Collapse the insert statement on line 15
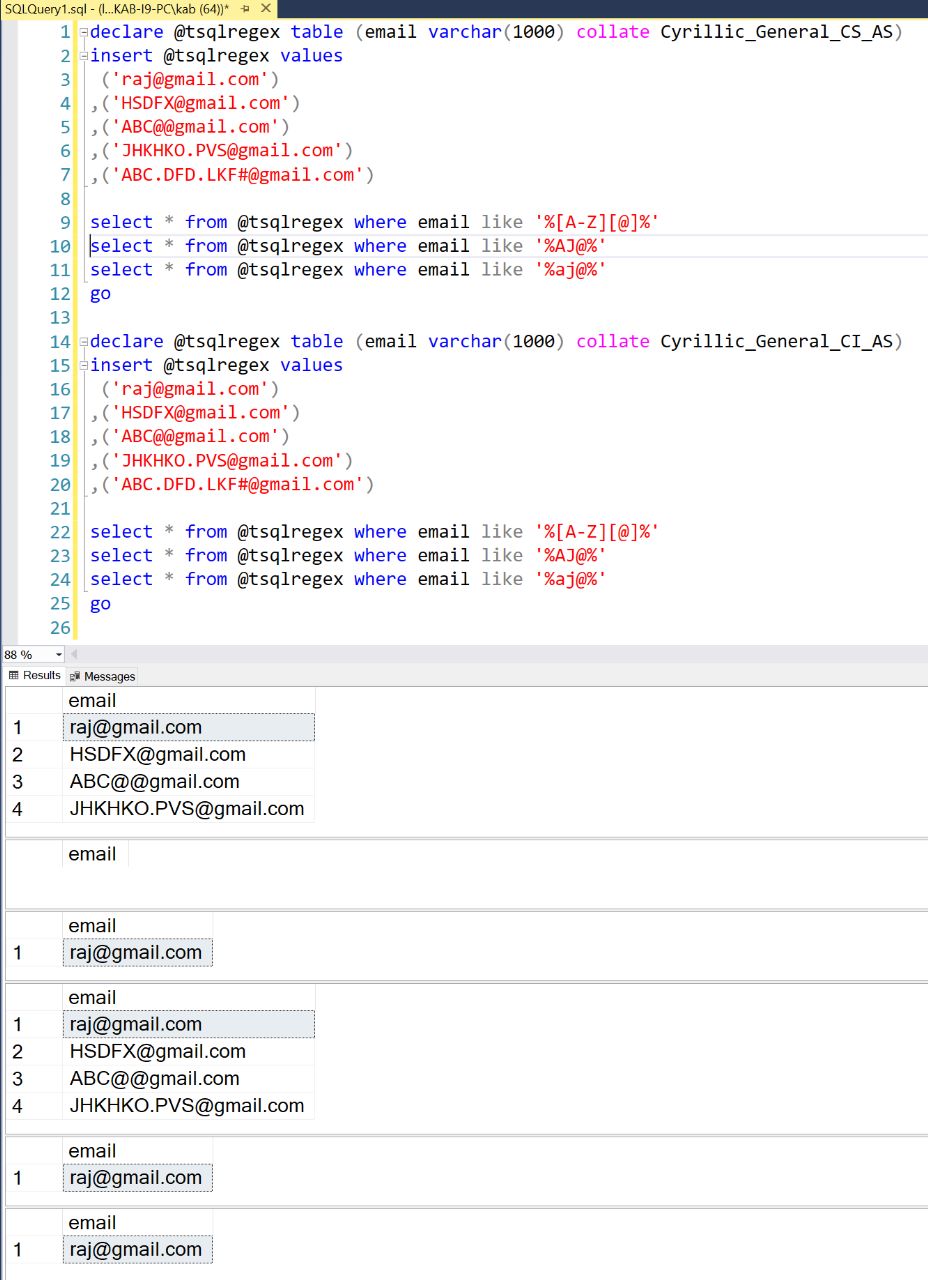928x1280 pixels. 82,366
